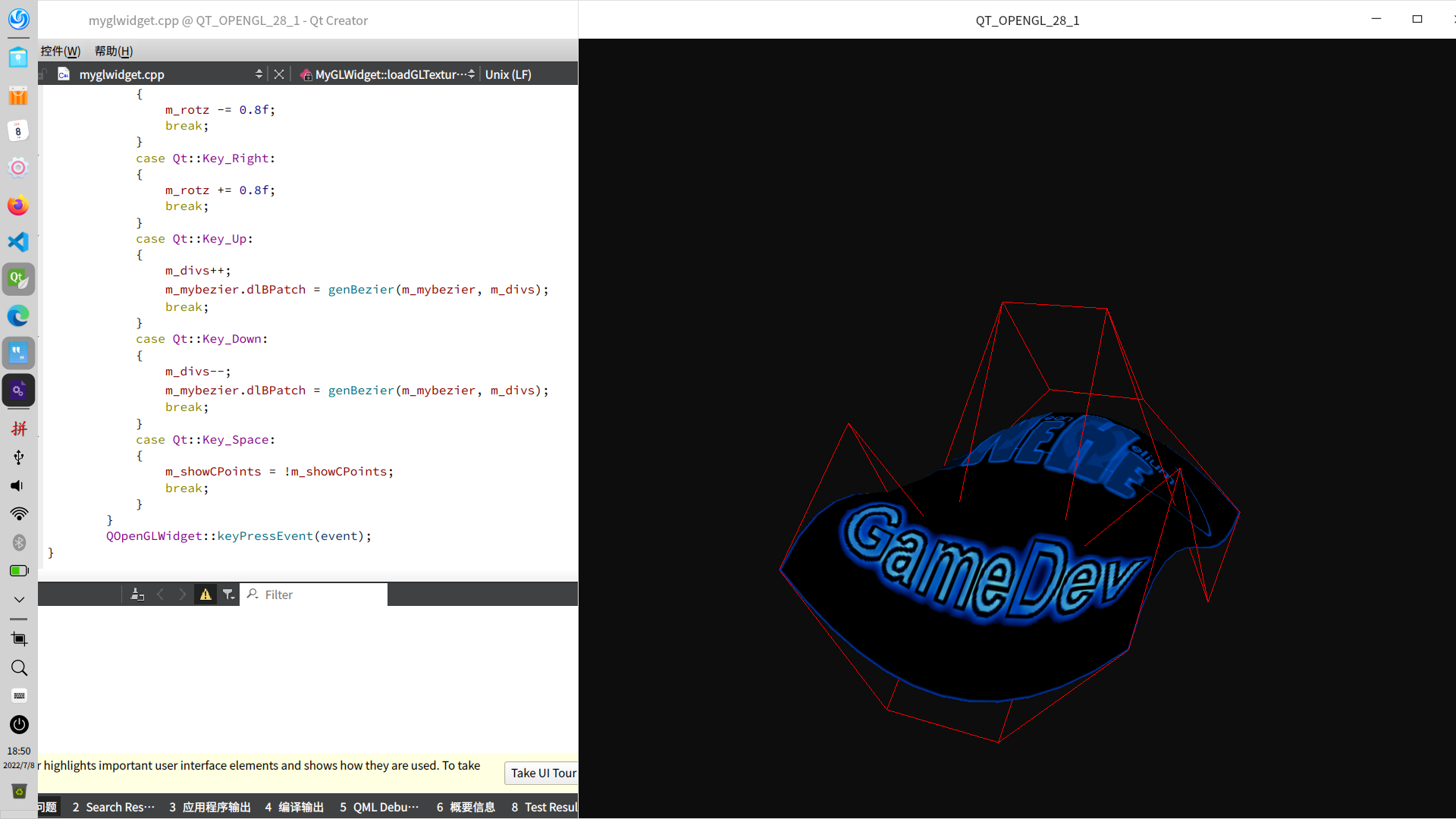Image resolution: width=1456 pixels, height=819 pixels.
Task: Open Visual Studio Code from dock
Action: [x=18, y=243]
